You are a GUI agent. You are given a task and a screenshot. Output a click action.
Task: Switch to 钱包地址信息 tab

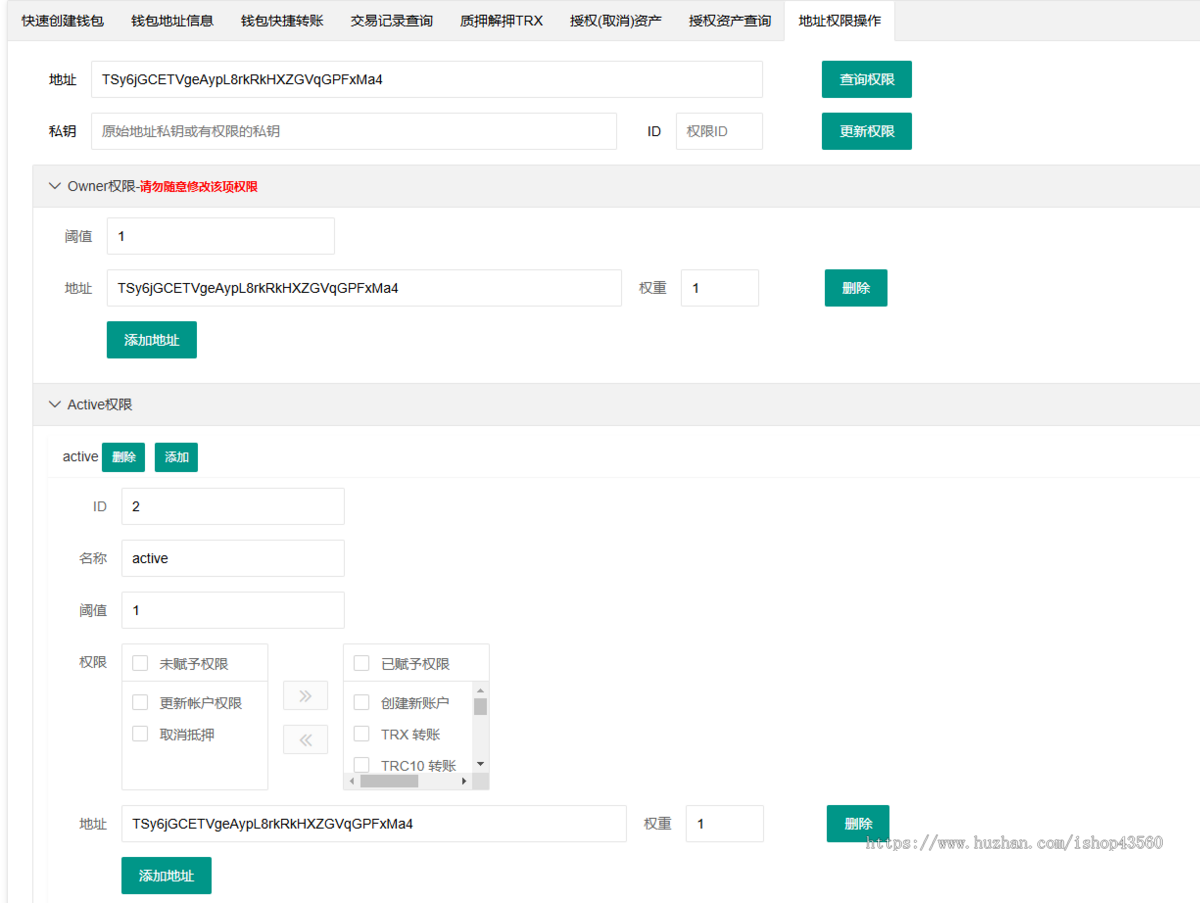click(x=172, y=20)
